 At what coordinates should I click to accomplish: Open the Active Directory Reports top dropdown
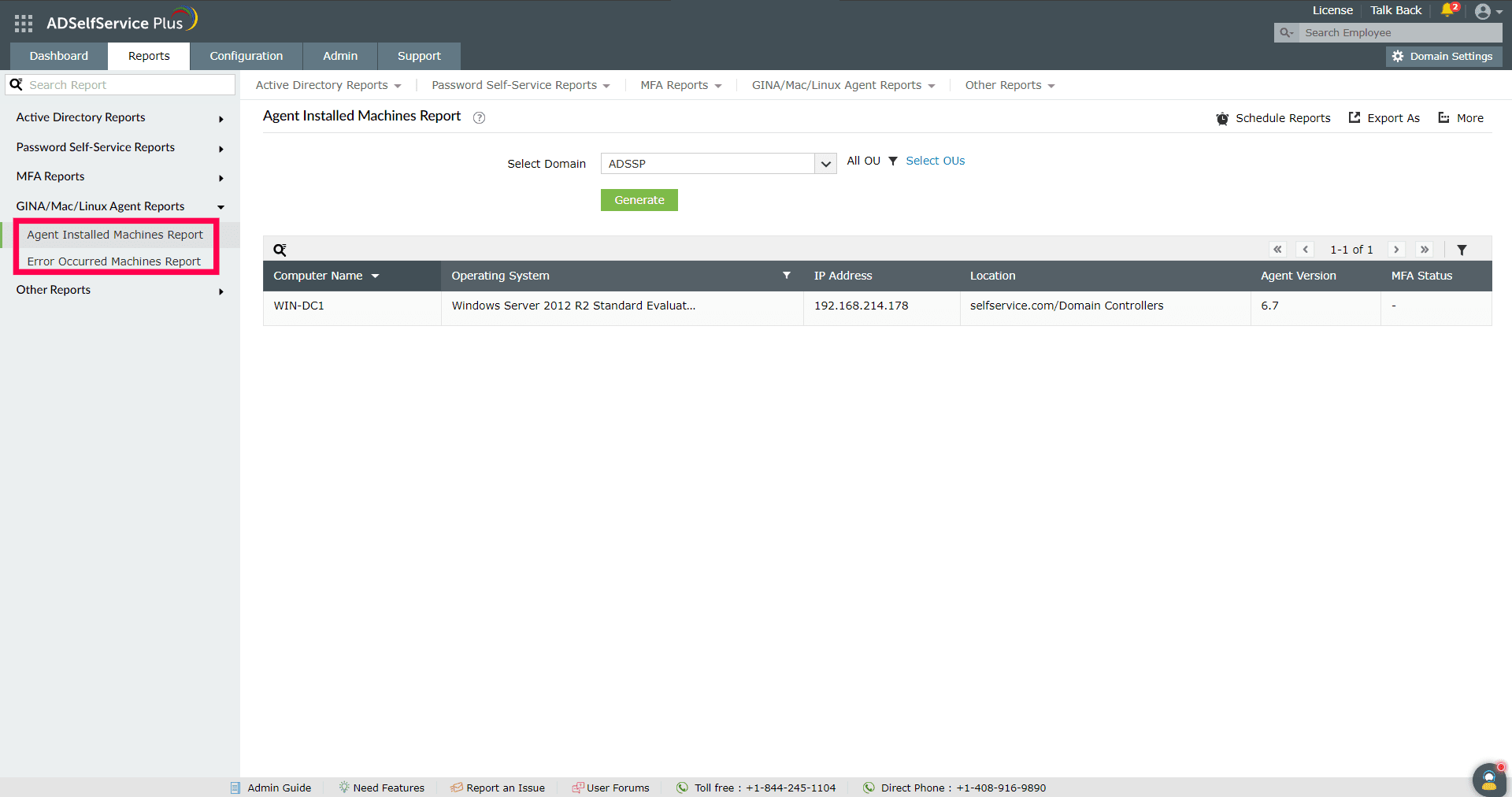328,85
